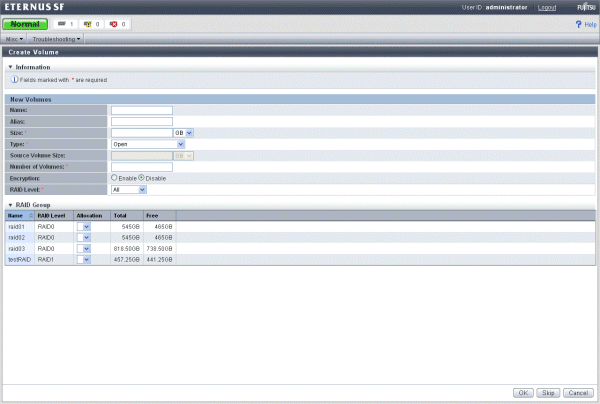Open the information events counter icon
The image size is (600, 404).
[62, 24]
